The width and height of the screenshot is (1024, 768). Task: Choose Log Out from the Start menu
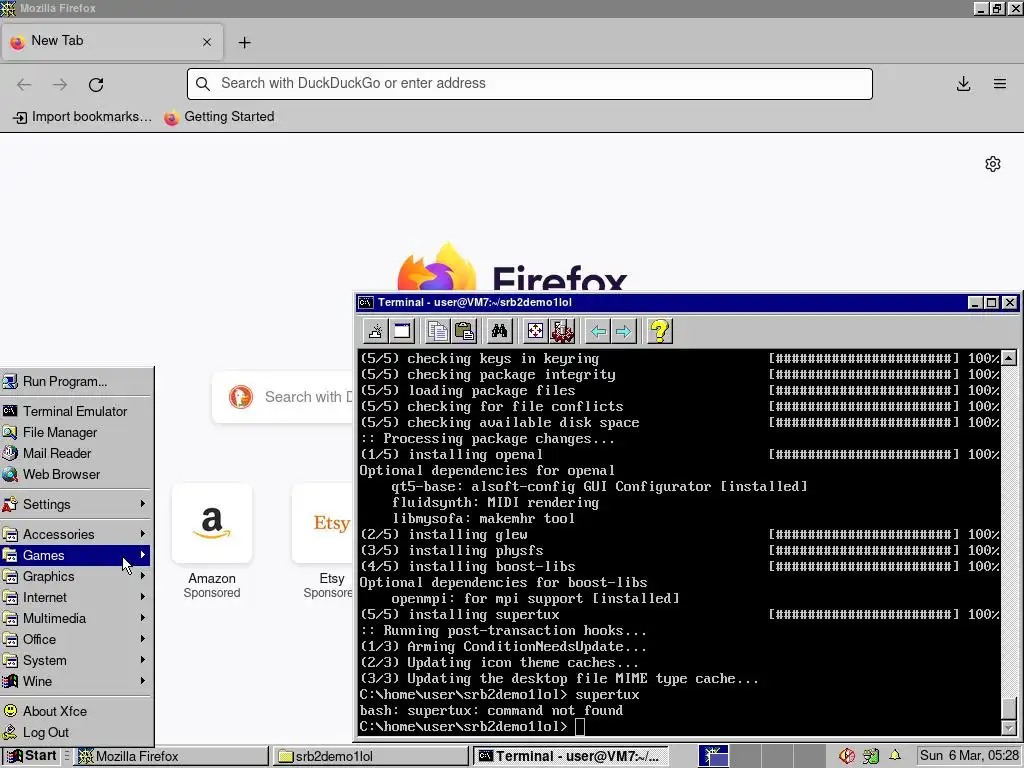click(76, 732)
